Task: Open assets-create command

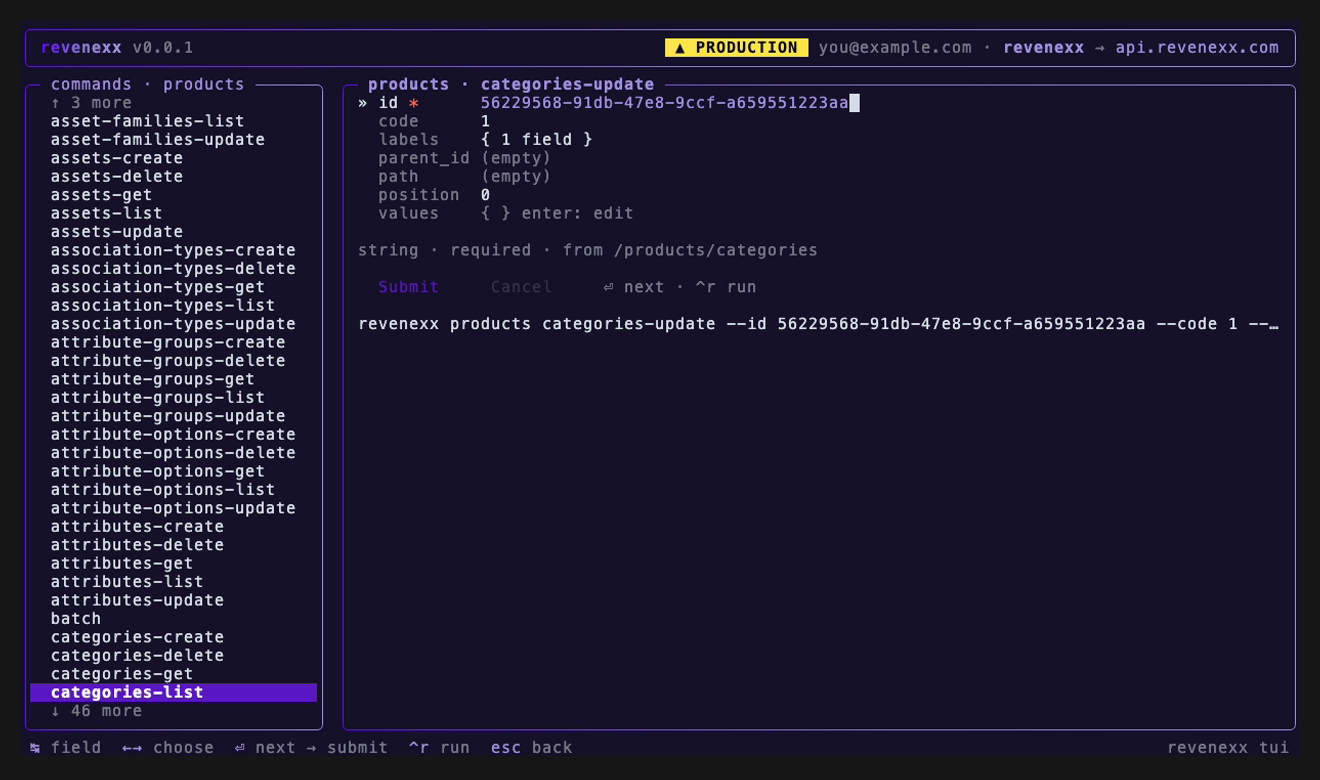Action: (x=117, y=158)
